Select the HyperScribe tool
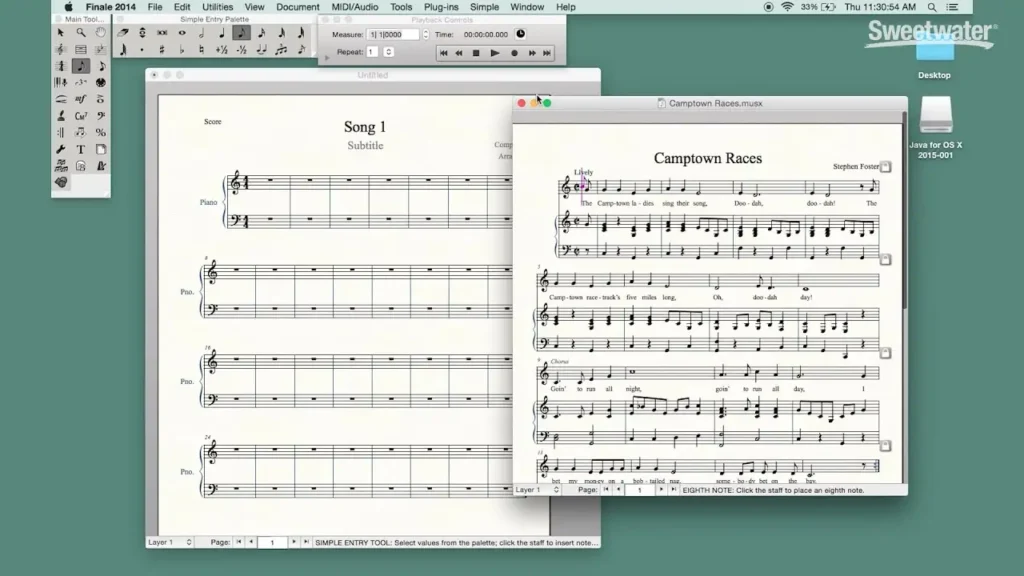The image size is (1024, 576). pos(61,83)
